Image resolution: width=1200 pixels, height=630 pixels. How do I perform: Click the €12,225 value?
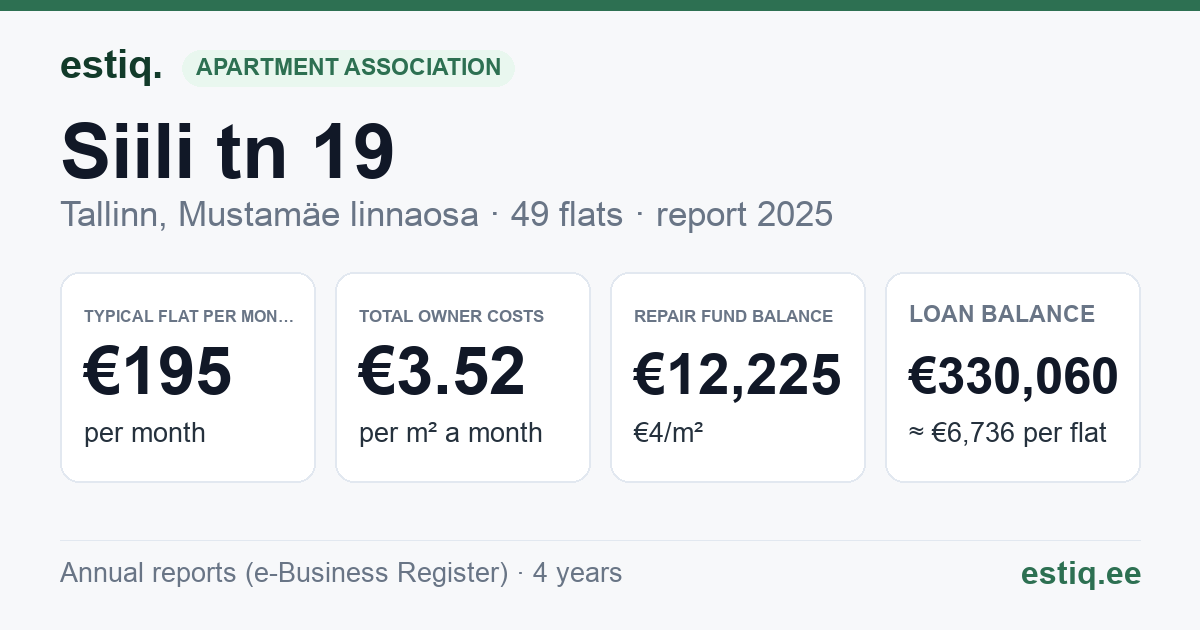coord(737,376)
